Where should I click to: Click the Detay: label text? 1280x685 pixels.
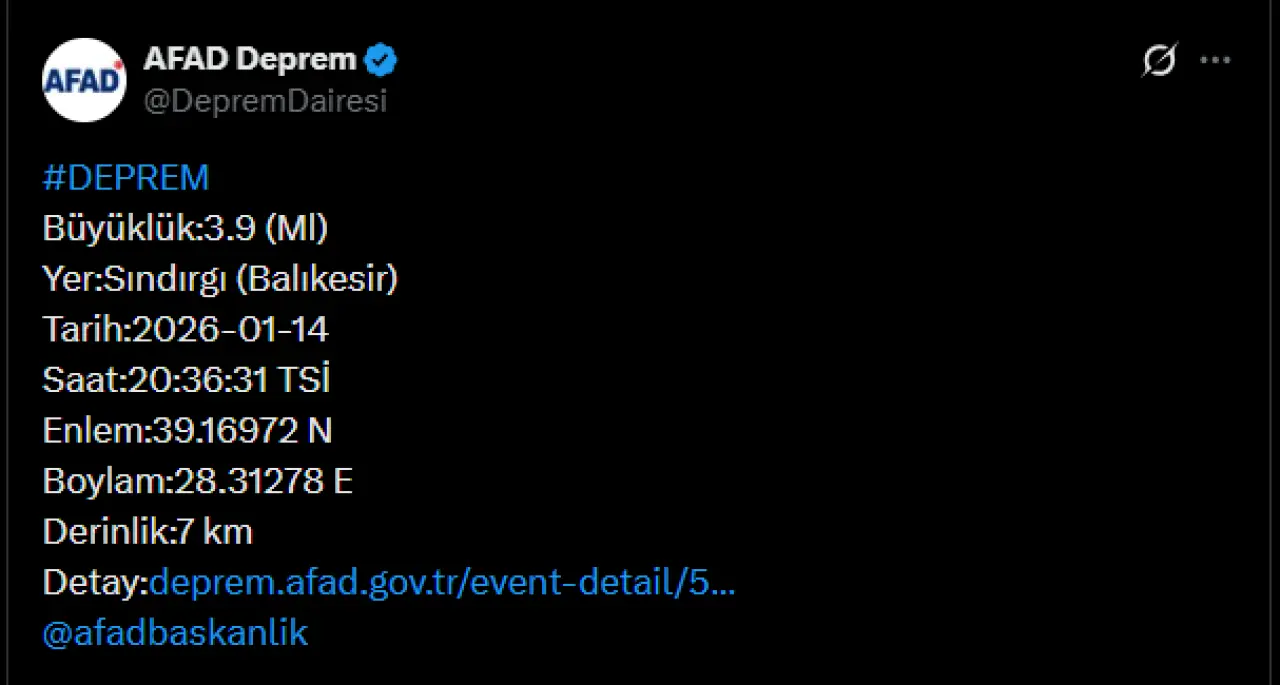95,583
